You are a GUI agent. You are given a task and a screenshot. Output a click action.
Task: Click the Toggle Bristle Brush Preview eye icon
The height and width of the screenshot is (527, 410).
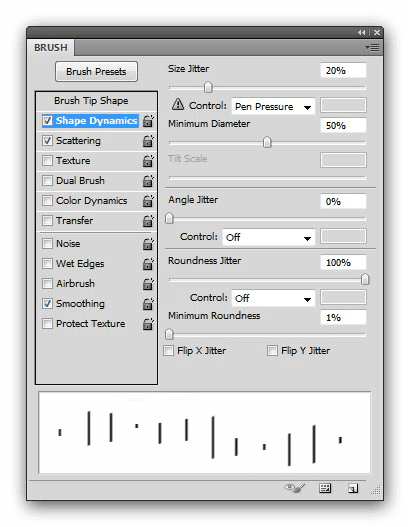[x=295, y=488]
